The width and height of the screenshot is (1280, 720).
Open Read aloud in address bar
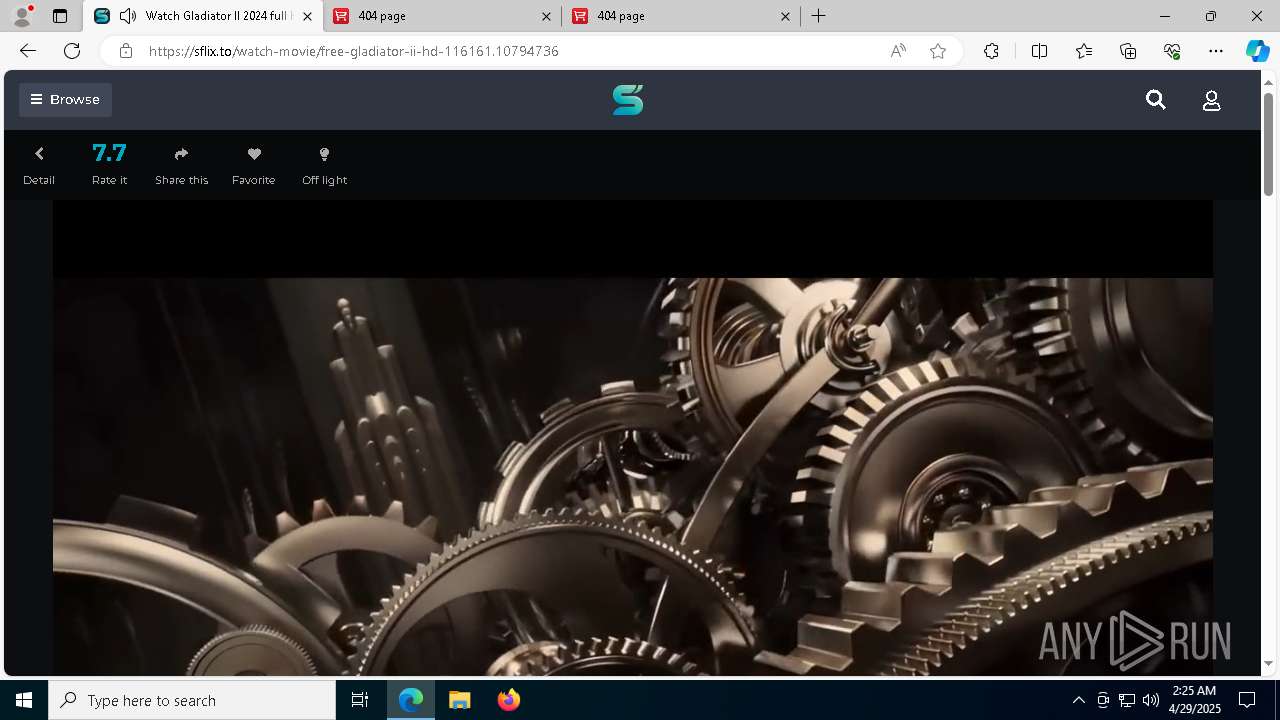[898, 51]
